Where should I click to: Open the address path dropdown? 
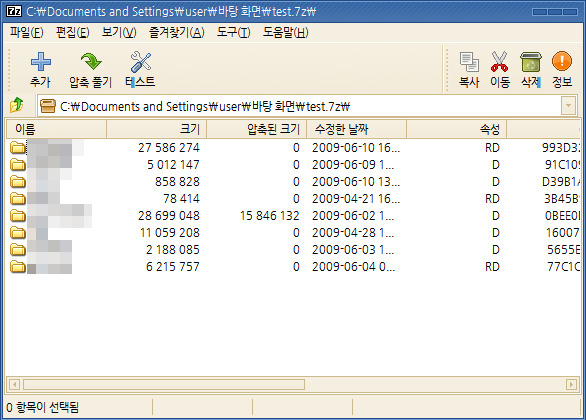(x=568, y=106)
